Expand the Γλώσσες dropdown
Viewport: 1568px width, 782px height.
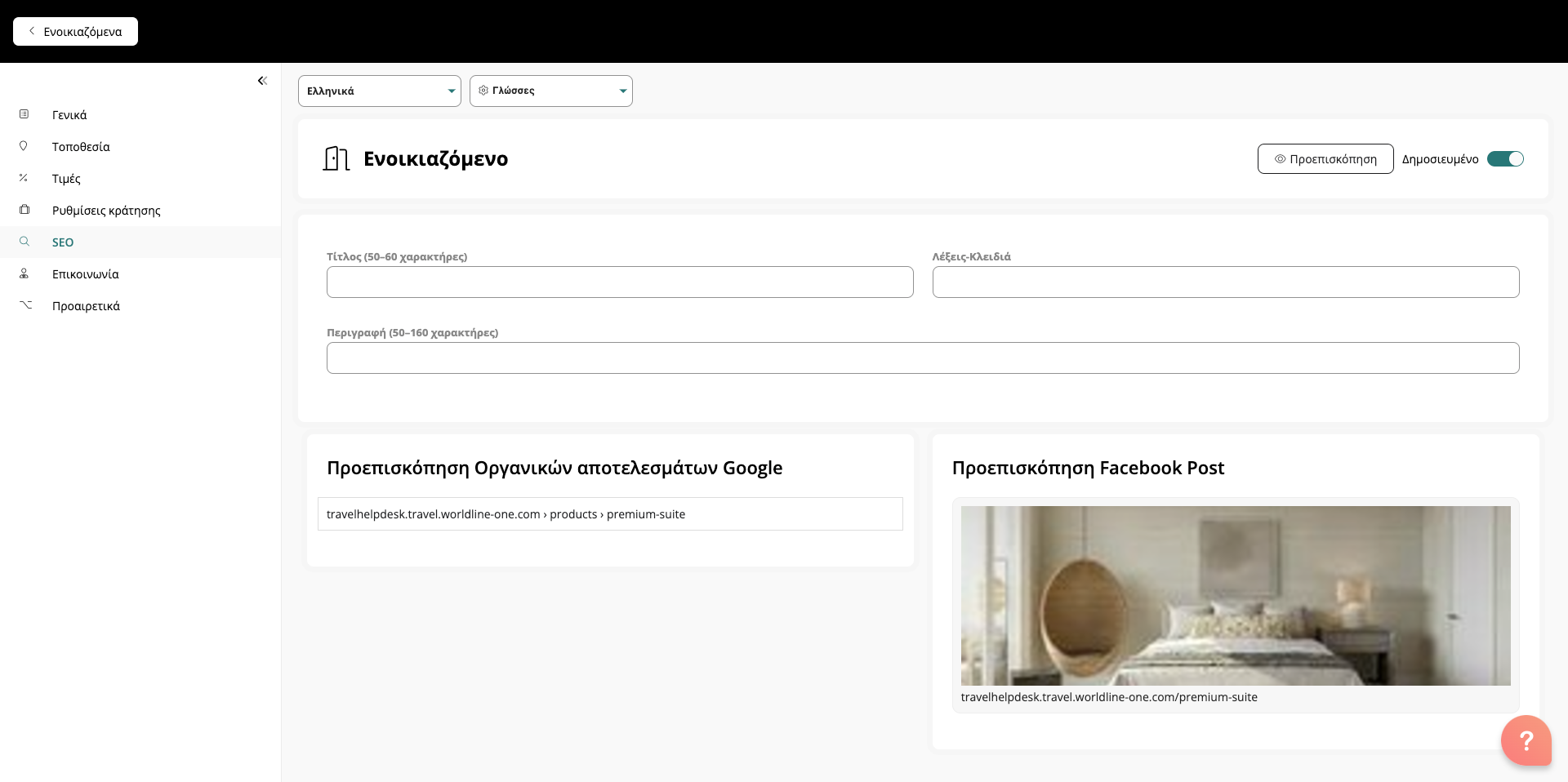click(550, 91)
